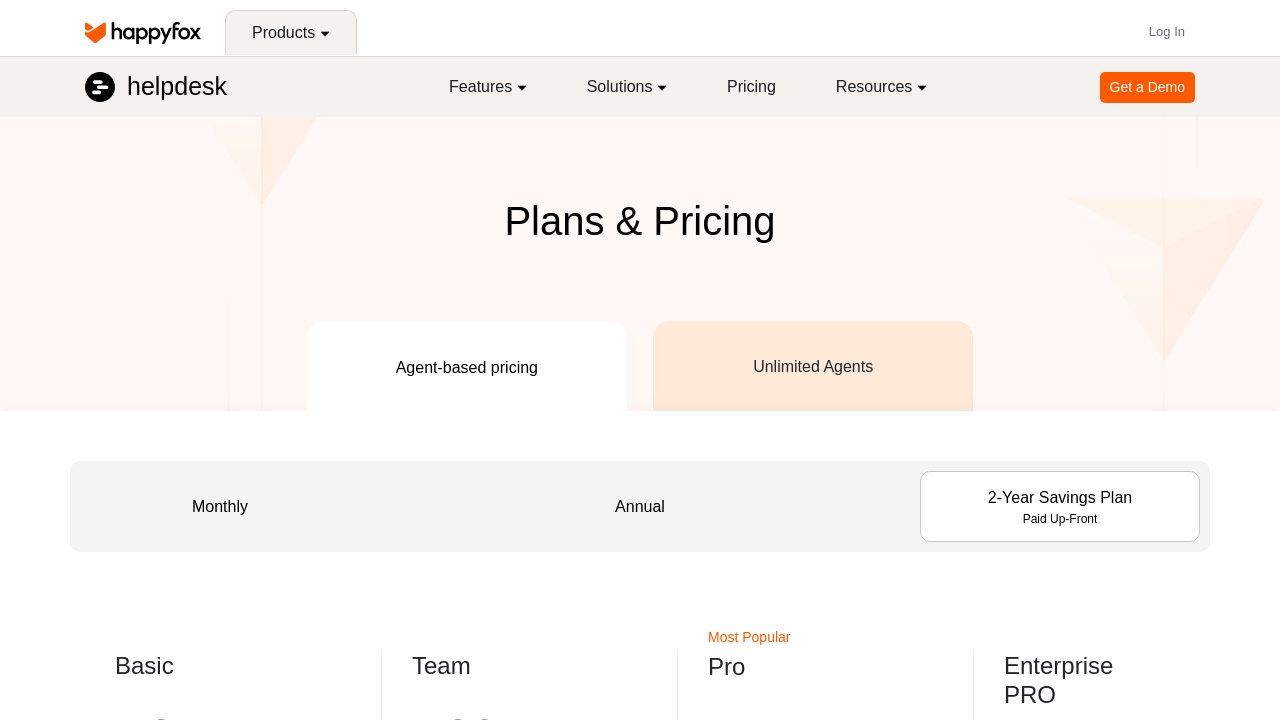Open the Resources dropdown menu
Viewport: 1280px width, 720px height.
pyautogui.click(x=881, y=87)
